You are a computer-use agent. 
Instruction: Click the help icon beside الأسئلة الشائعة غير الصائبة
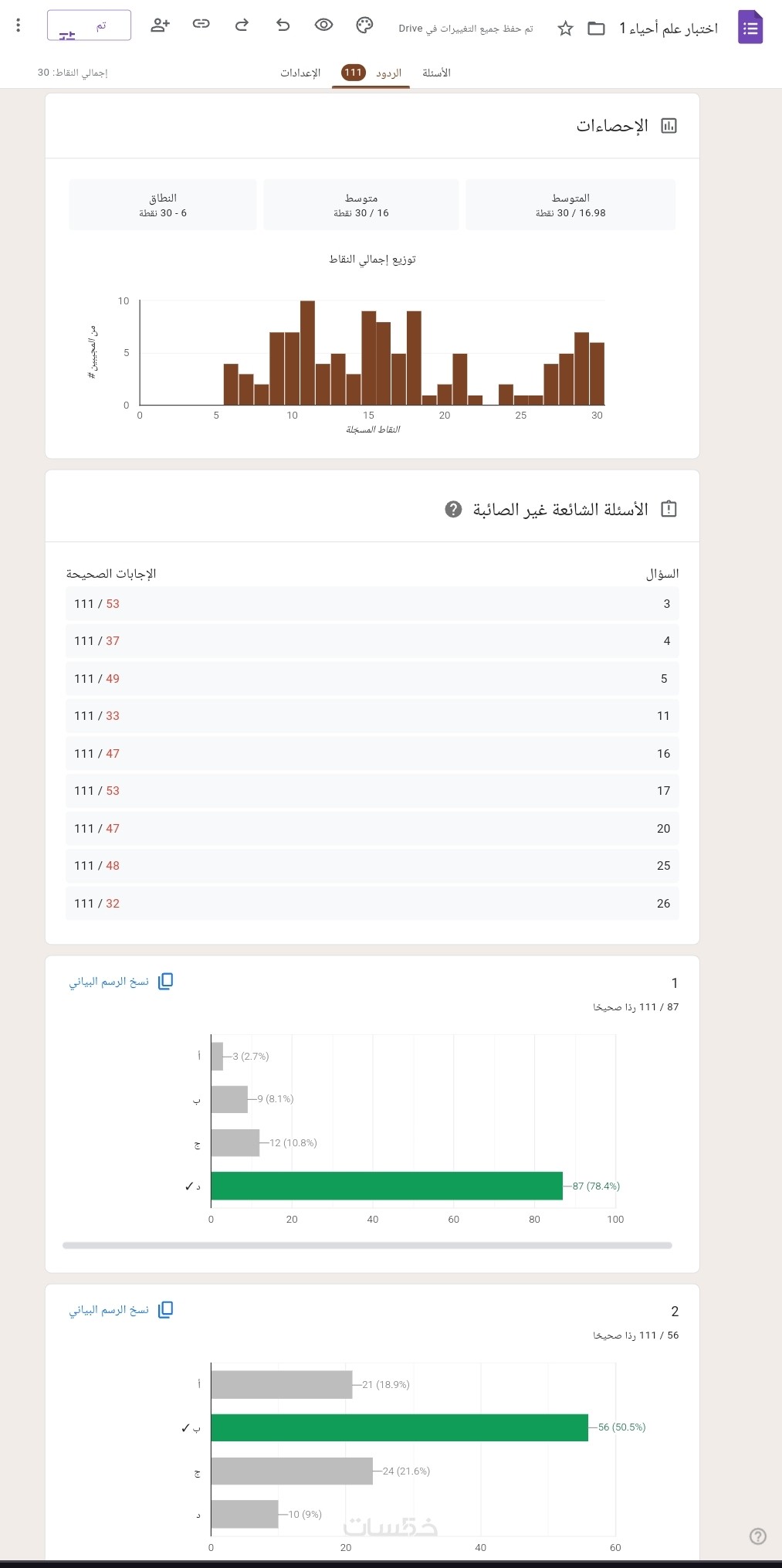click(x=454, y=509)
